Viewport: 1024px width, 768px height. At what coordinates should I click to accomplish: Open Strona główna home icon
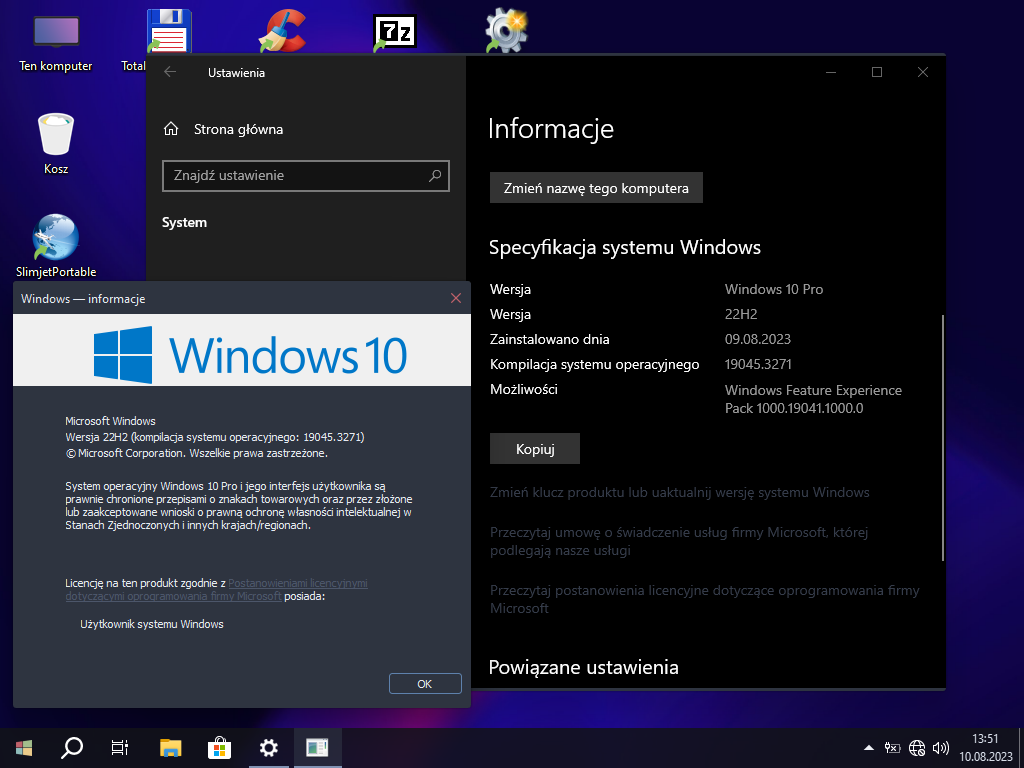coord(172,129)
